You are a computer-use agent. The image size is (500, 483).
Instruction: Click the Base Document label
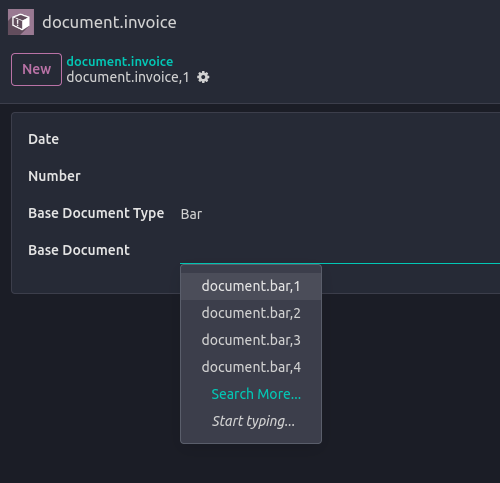pyautogui.click(x=79, y=250)
